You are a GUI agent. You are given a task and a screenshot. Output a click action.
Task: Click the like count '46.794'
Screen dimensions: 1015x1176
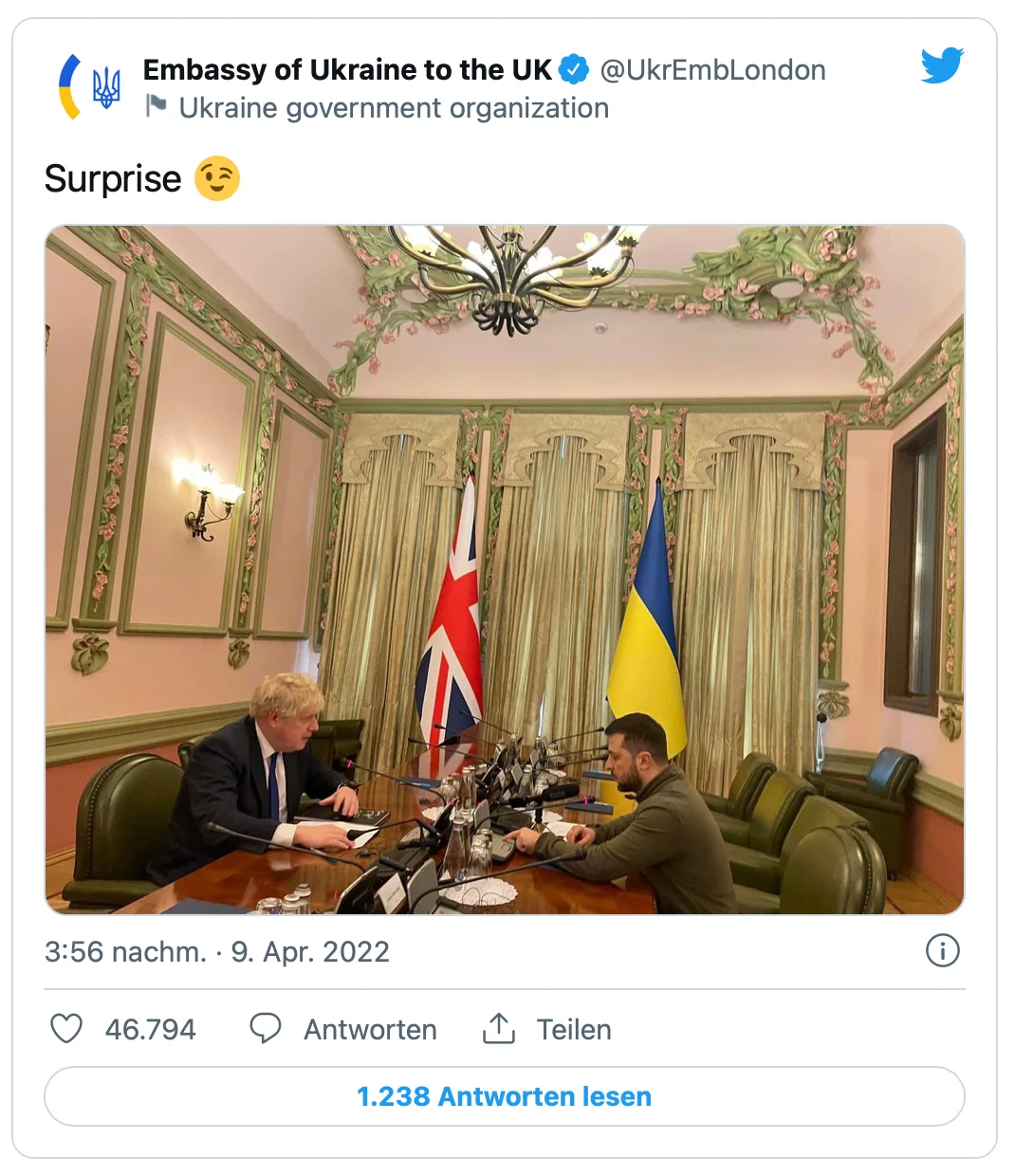[x=150, y=1028]
